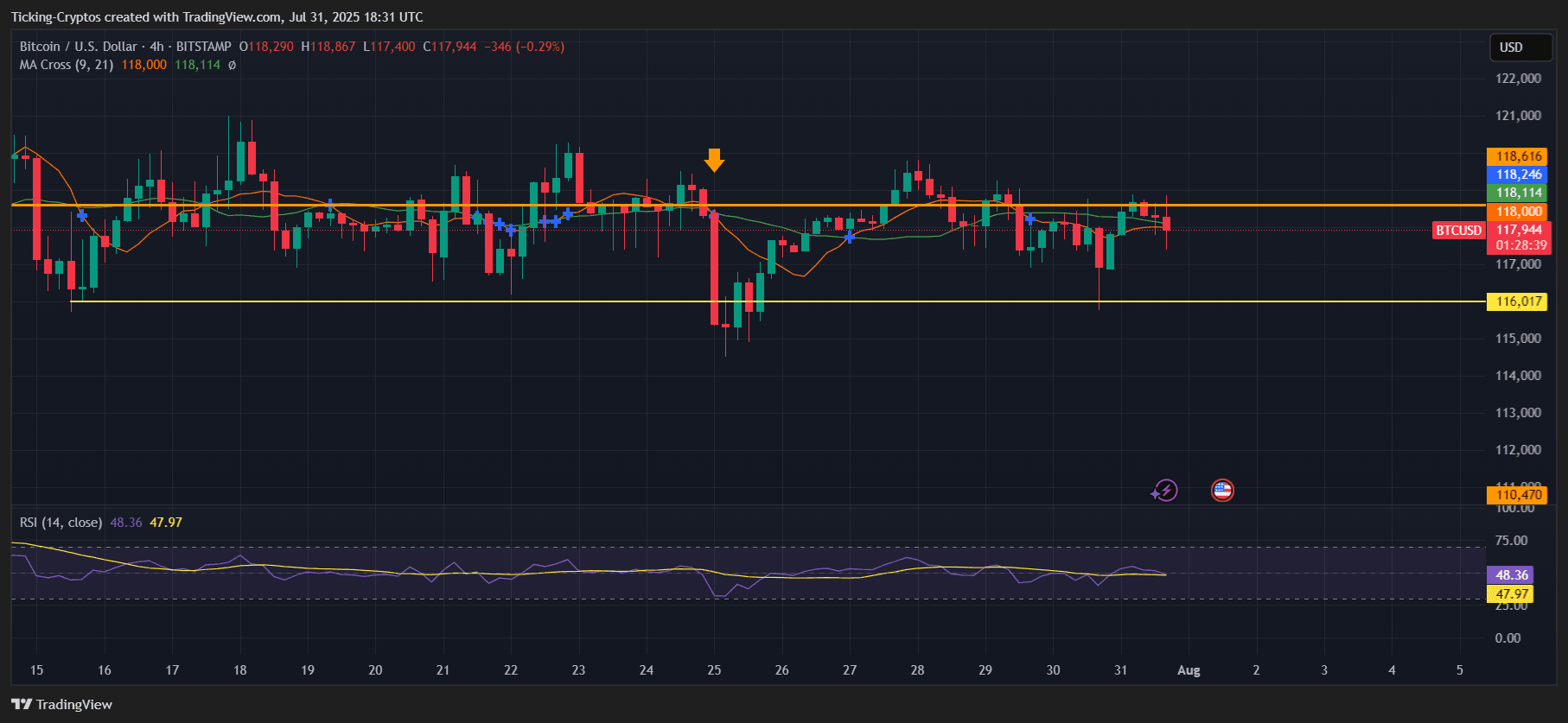Click the −346 (−0.29%) change value

[524, 47]
